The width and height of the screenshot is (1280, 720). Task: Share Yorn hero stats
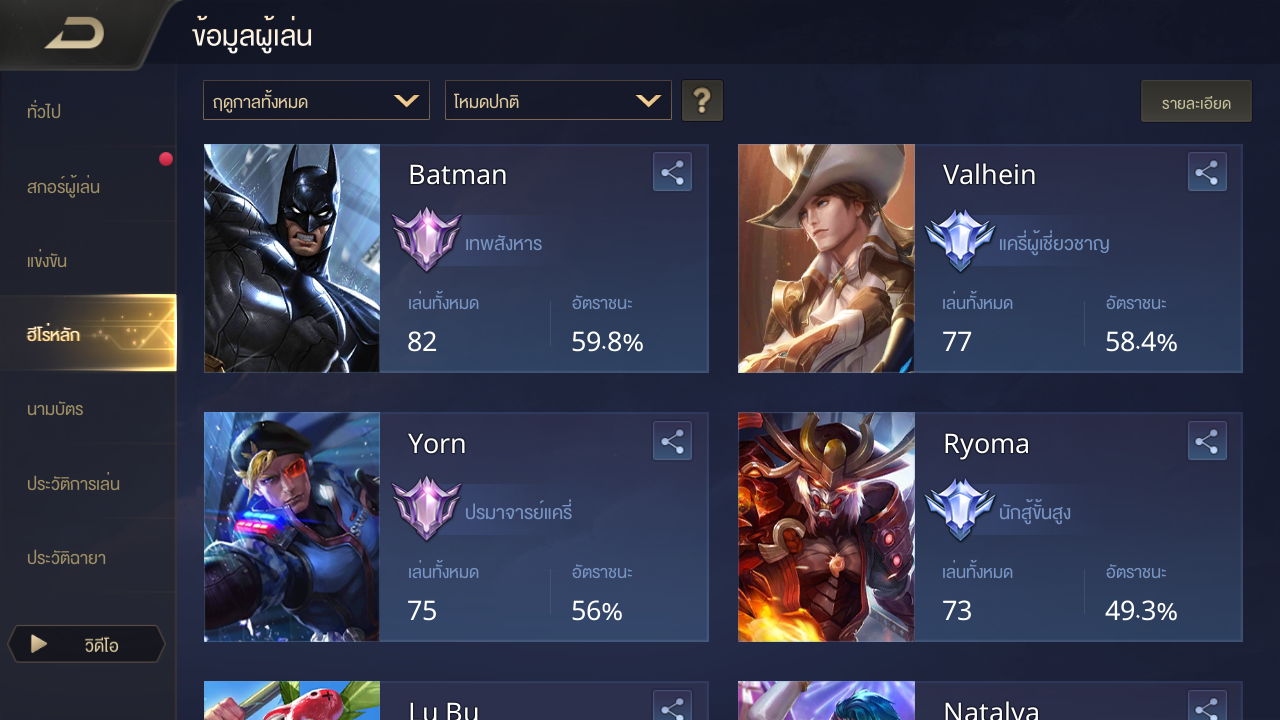[672, 441]
